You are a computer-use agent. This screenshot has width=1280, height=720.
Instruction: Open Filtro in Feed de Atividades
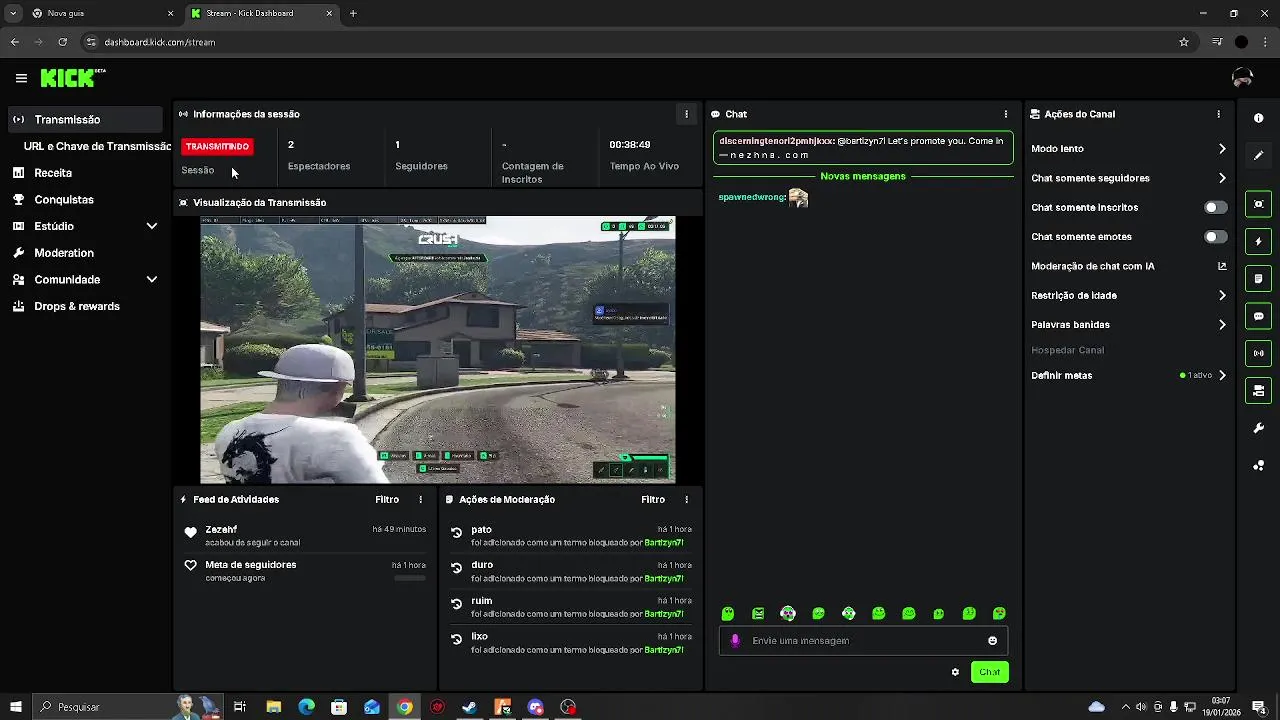point(387,499)
